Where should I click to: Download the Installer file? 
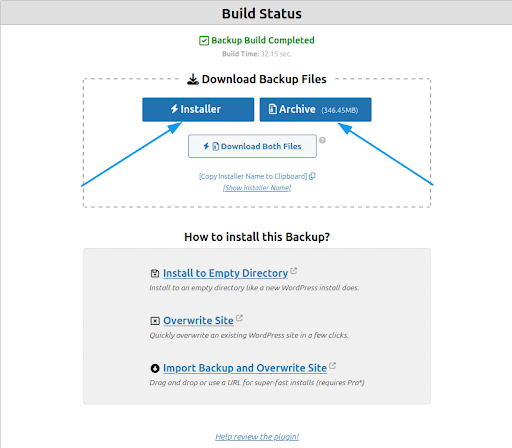[x=198, y=109]
